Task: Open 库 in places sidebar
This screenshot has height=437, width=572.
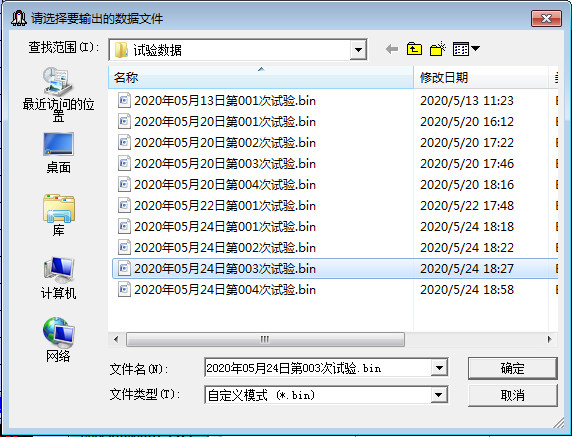Action: 58,215
